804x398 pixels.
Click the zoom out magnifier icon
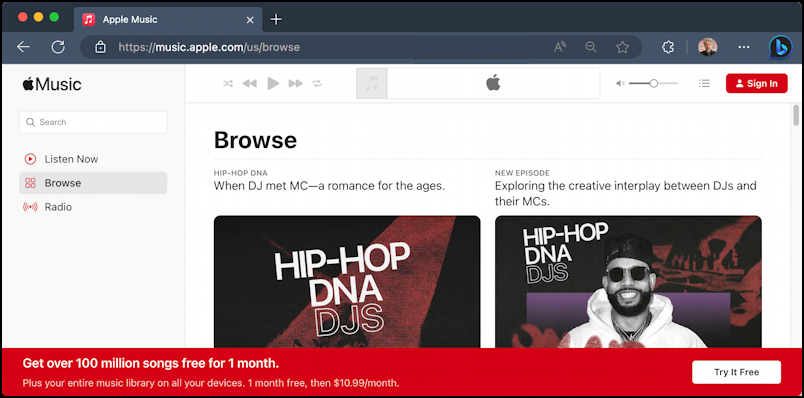(591, 47)
